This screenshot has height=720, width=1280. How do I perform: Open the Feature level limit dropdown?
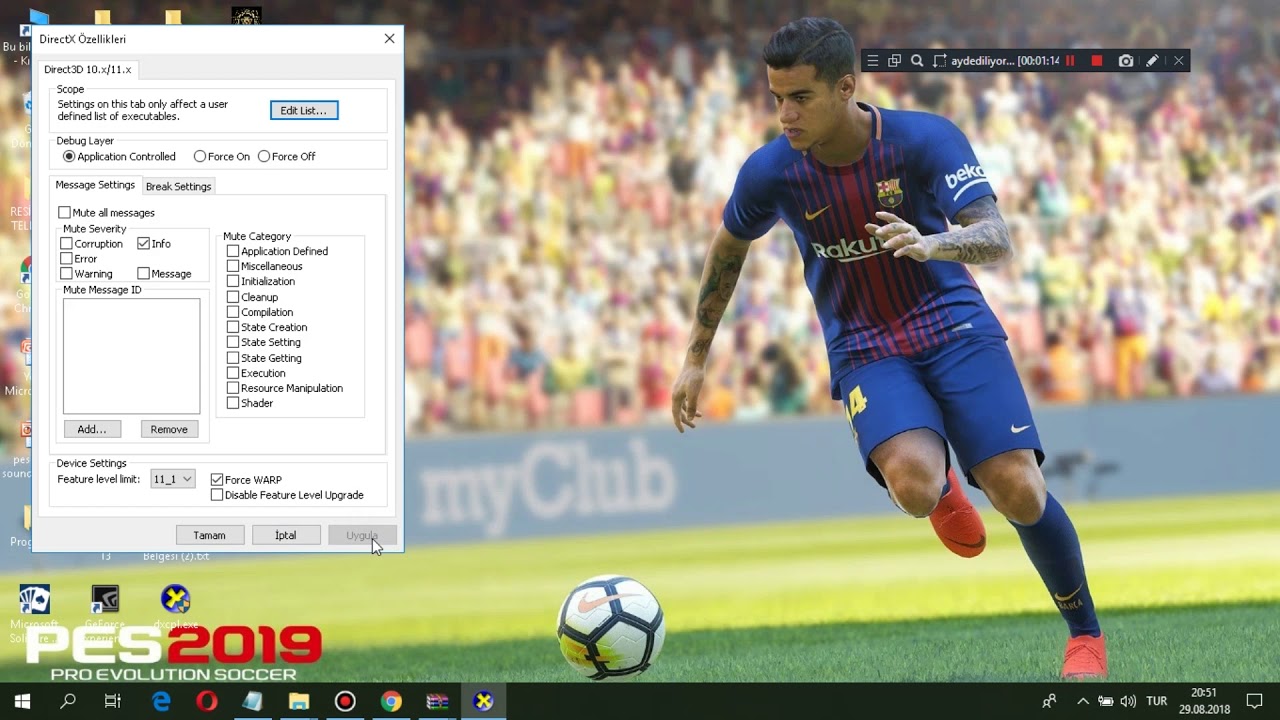172,480
